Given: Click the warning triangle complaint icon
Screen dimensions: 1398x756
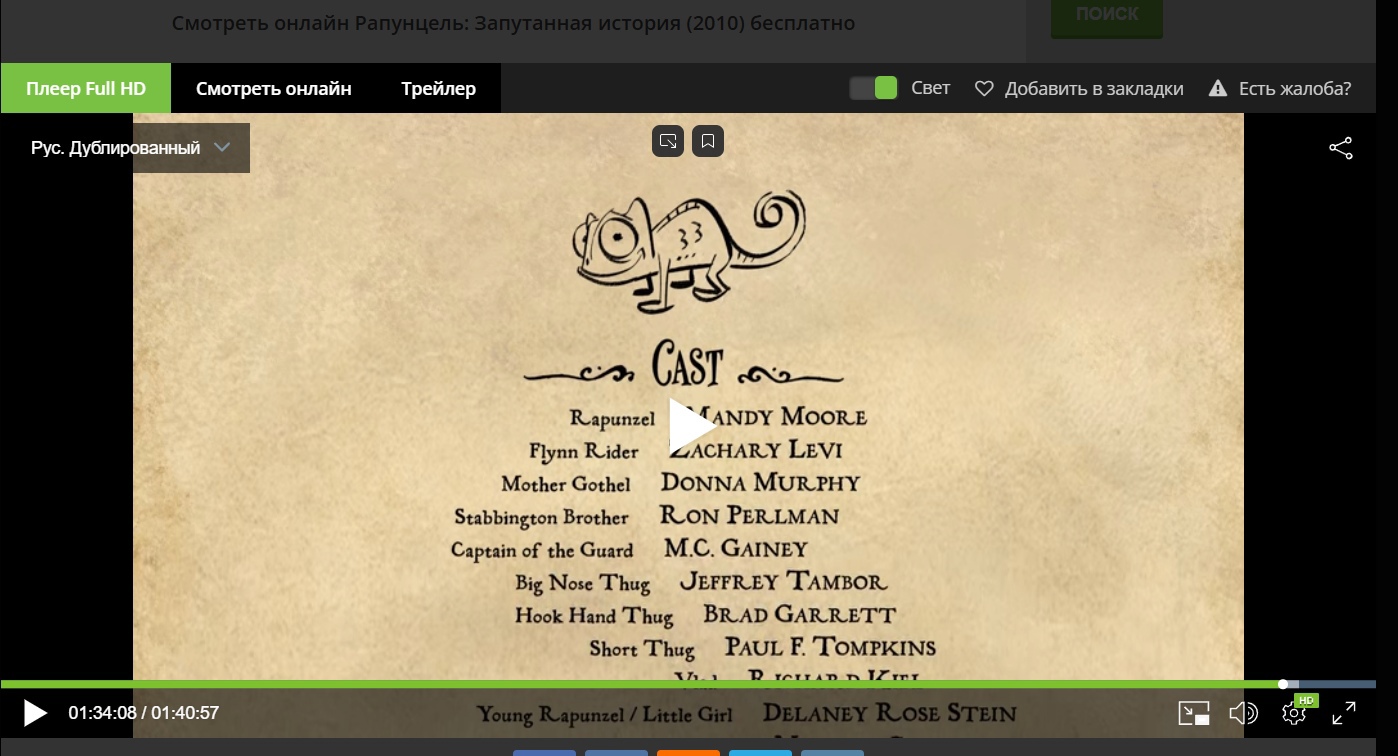Looking at the screenshot, I should (x=1217, y=88).
